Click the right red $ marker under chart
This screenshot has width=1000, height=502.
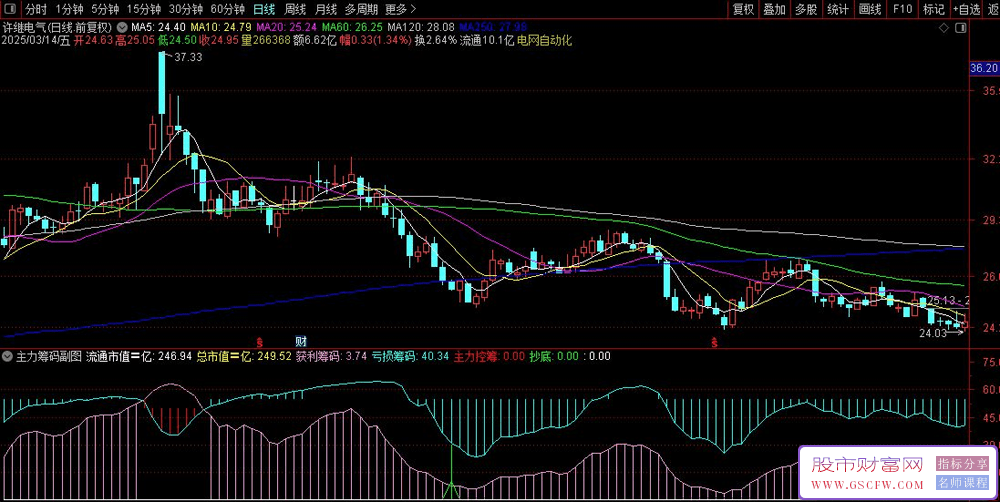coord(715,342)
